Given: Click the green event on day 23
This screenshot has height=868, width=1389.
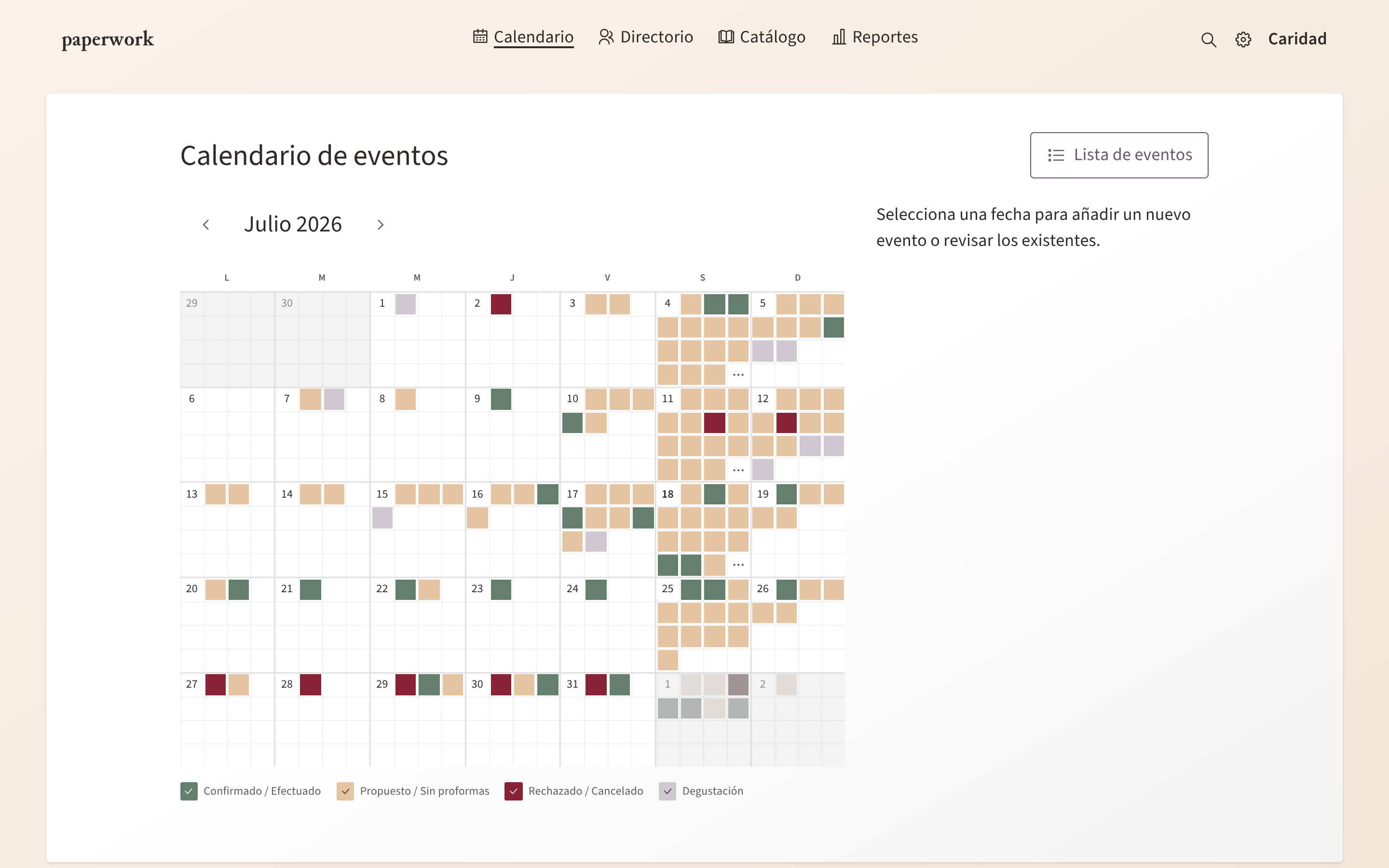Looking at the screenshot, I should [x=501, y=590].
